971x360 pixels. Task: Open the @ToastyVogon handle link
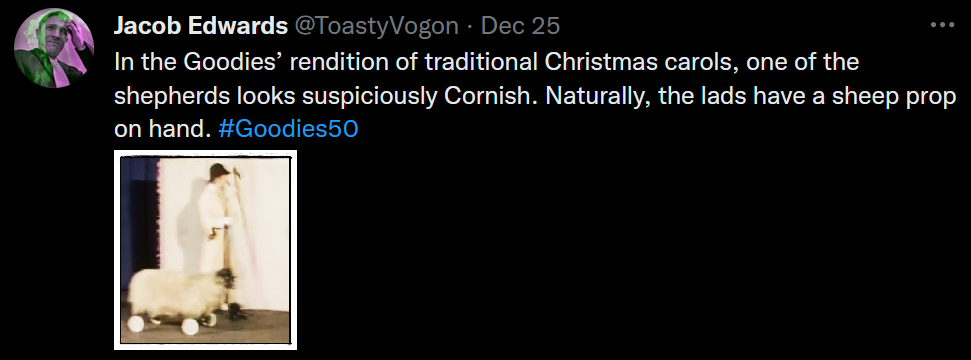pos(376,26)
